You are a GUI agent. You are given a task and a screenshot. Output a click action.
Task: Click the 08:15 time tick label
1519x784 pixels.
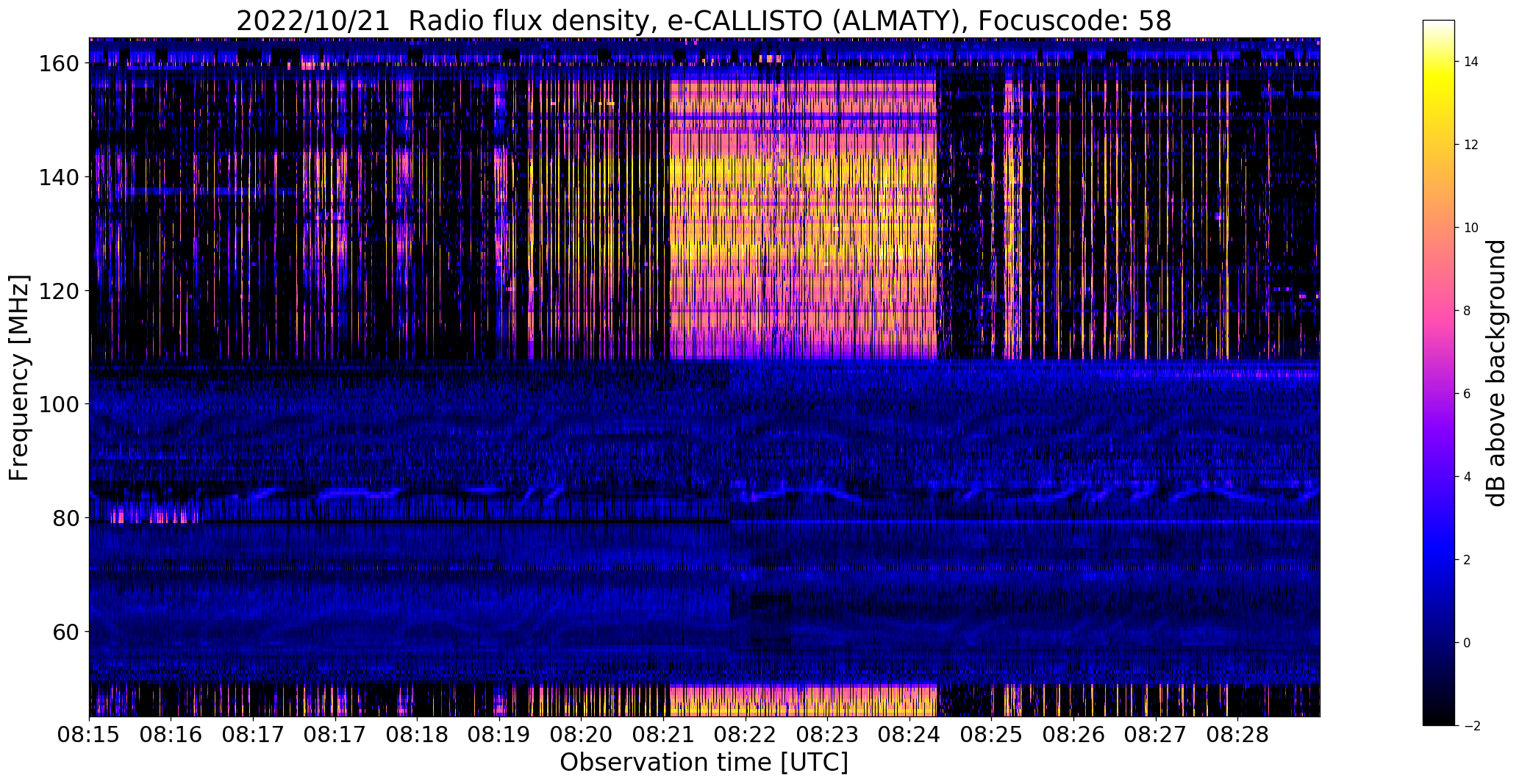tap(90, 735)
